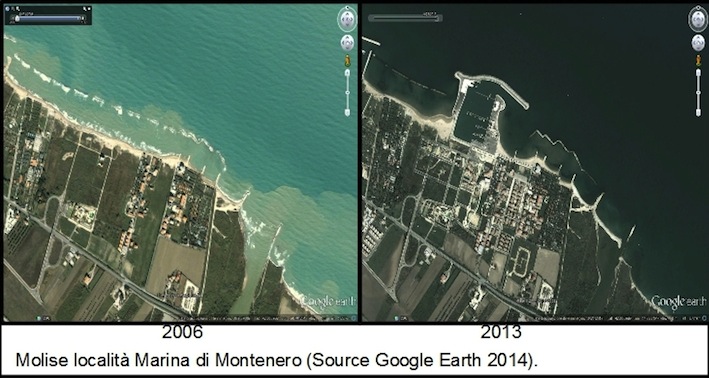This screenshot has height=378, width=709.
Task: Click the pan joystick in the 2013 view
Action: [x=698, y=43]
